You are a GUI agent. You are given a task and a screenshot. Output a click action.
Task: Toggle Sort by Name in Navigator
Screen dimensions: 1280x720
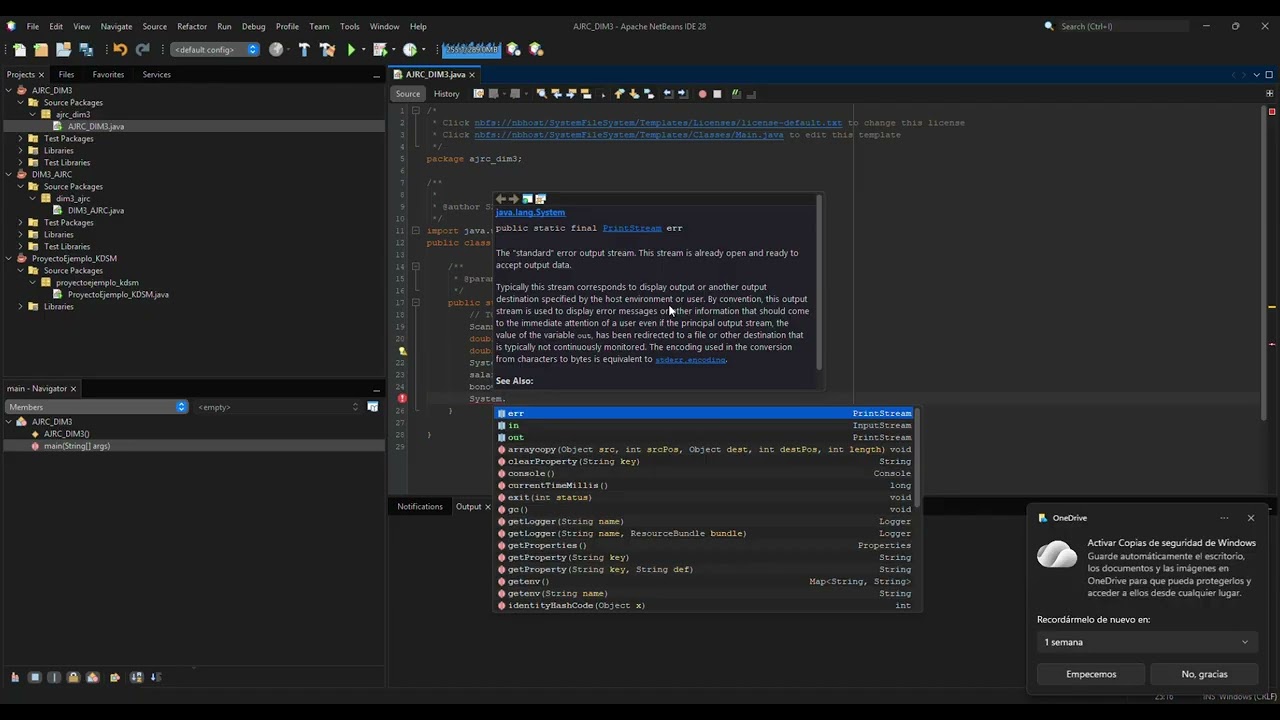(137, 677)
